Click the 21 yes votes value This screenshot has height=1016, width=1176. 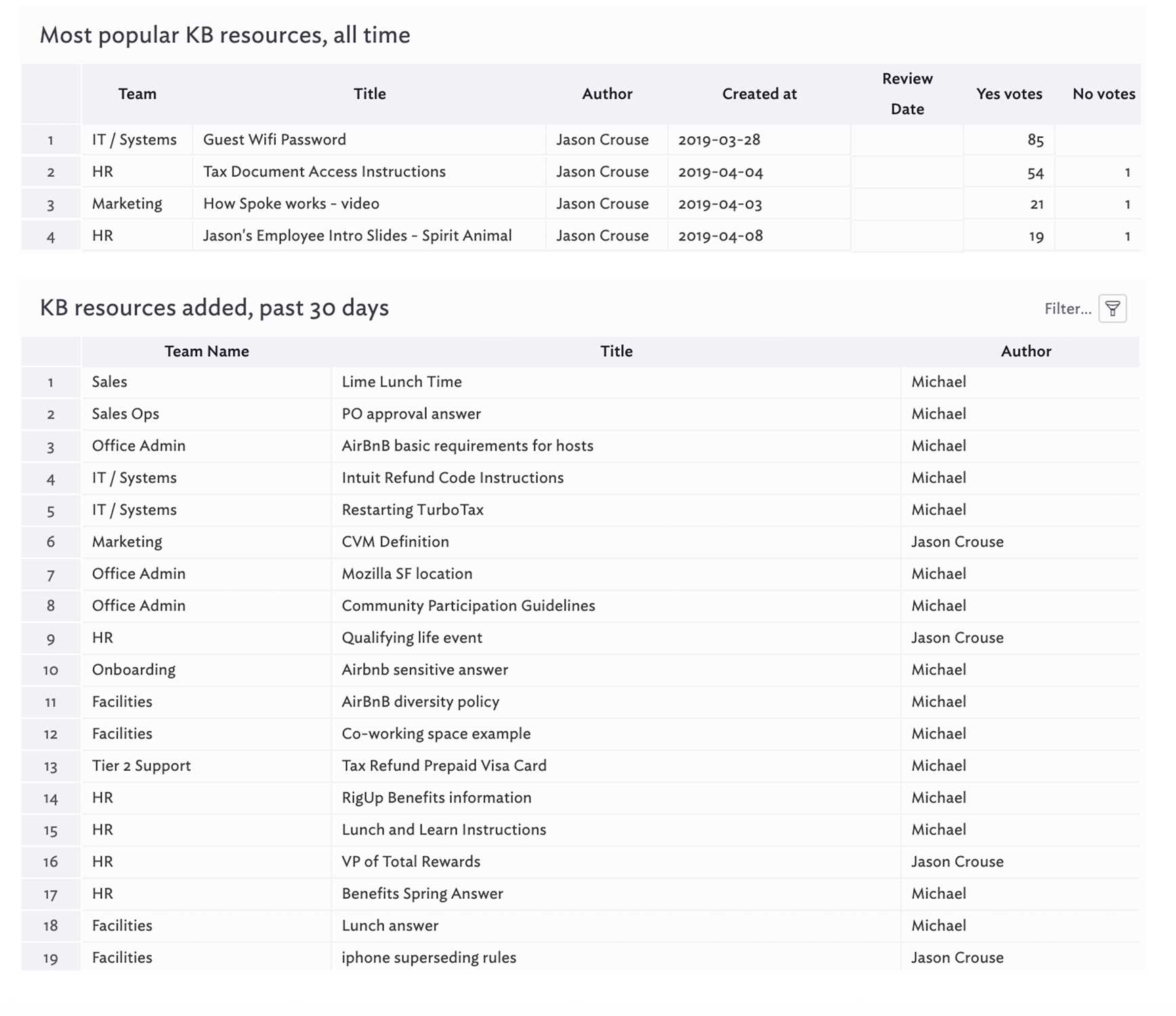click(1036, 205)
